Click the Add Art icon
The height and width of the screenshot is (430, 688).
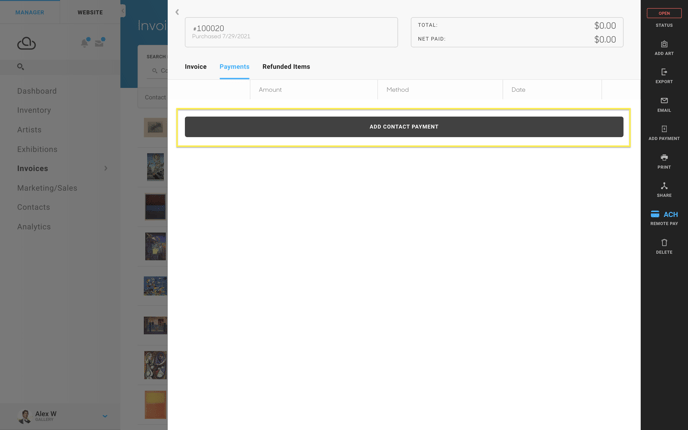(664, 44)
